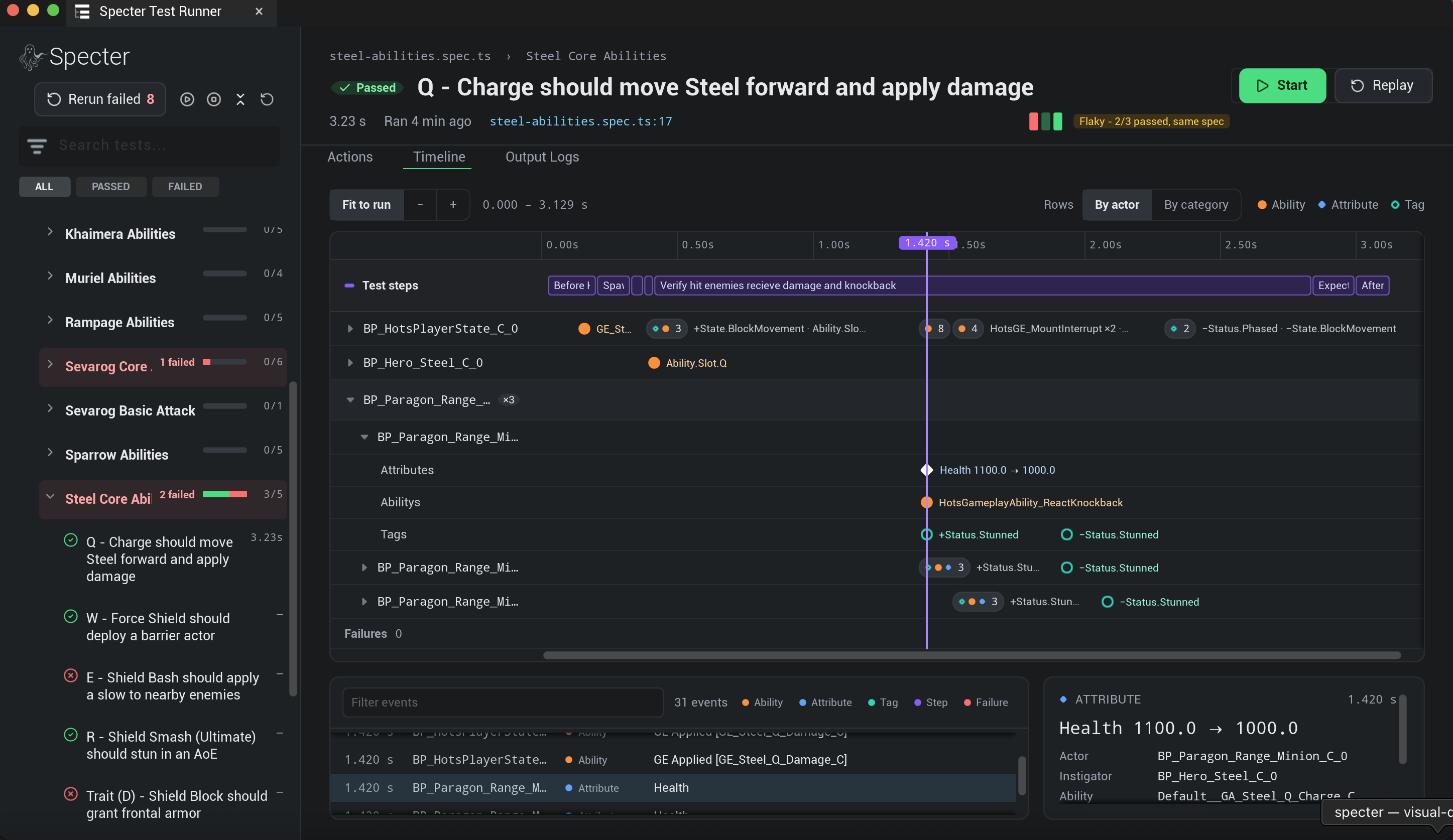Click the run all tests play icon
This screenshot has height=840, width=1453.
click(187, 99)
